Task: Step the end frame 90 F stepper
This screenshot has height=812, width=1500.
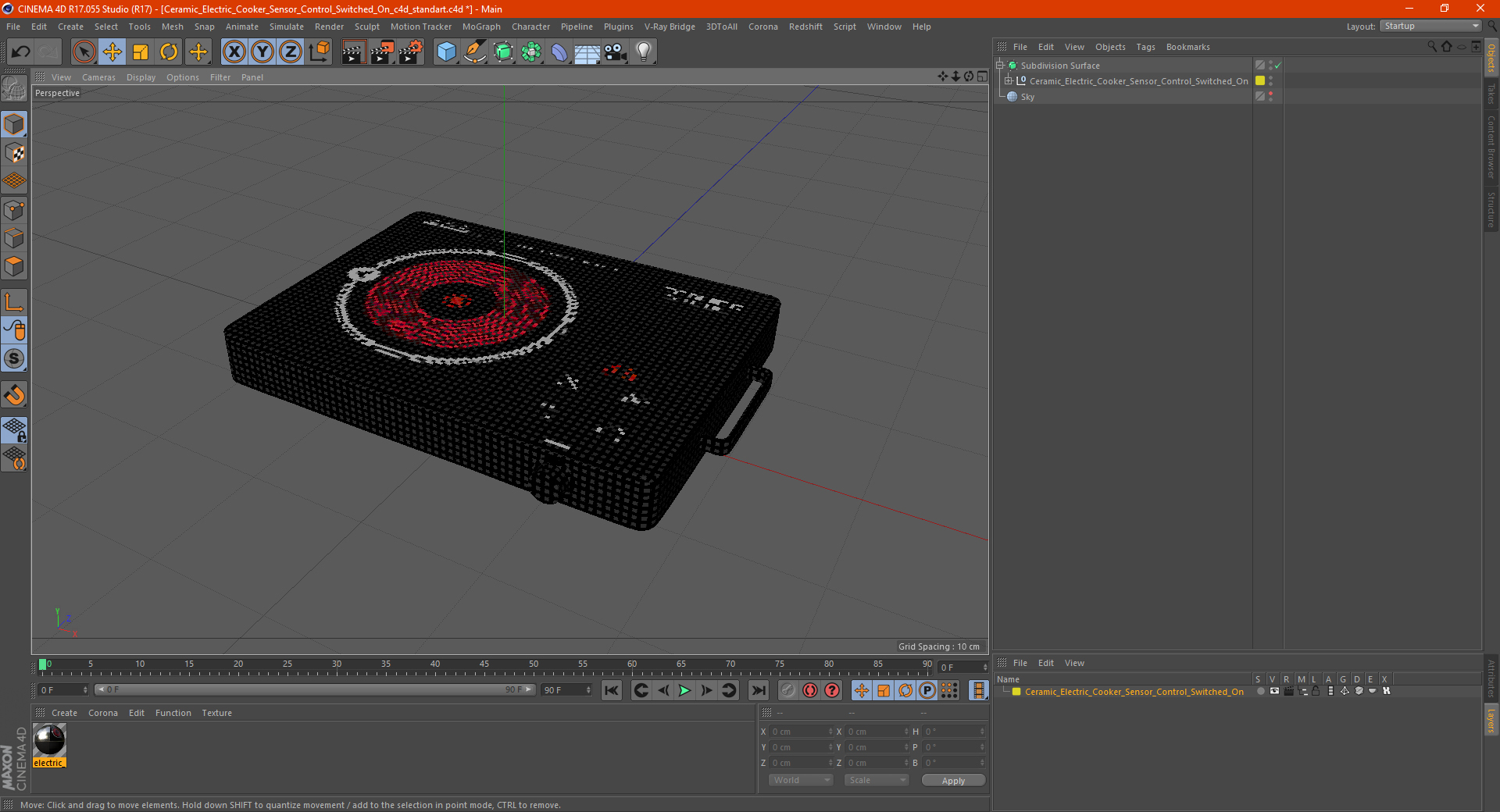Action: [588, 690]
